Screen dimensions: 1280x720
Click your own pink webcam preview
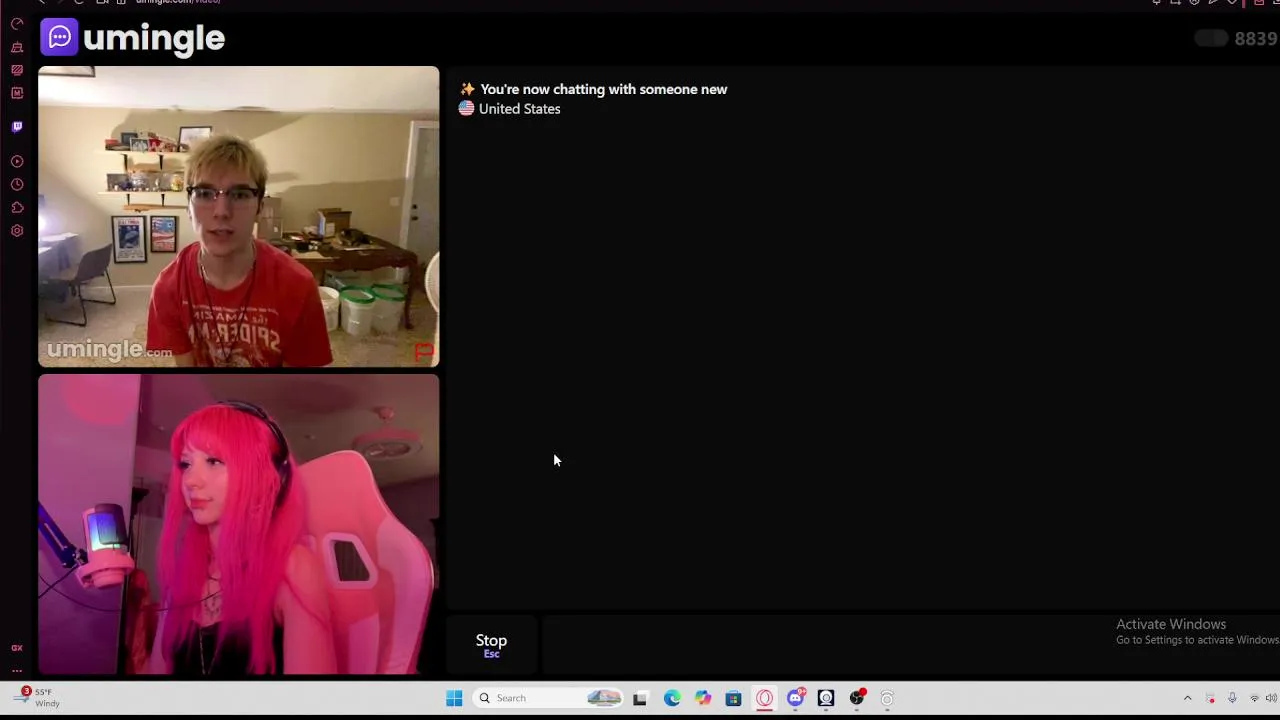pyautogui.click(x=238, y=524)
